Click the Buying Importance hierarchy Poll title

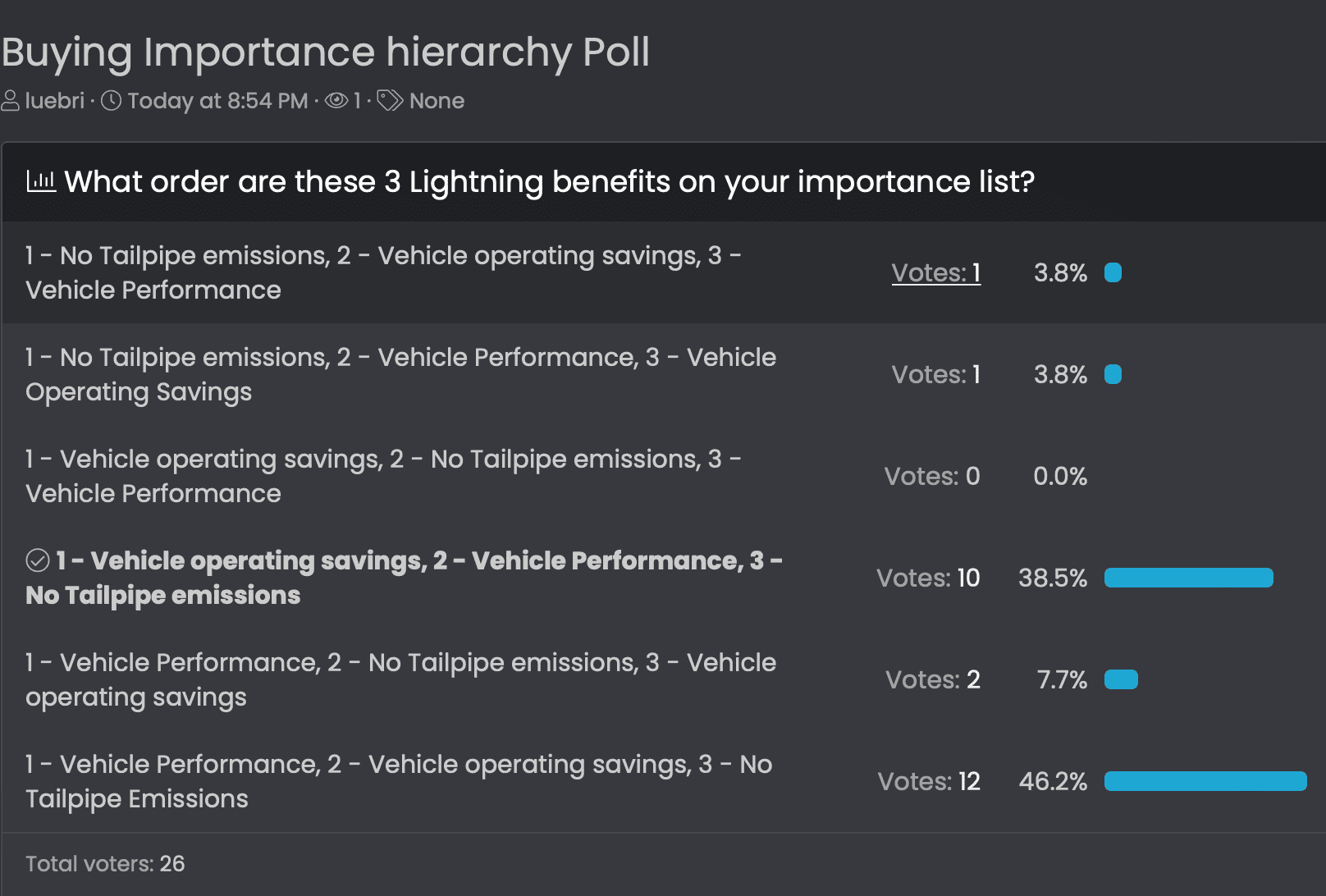(x=325, y=53)
